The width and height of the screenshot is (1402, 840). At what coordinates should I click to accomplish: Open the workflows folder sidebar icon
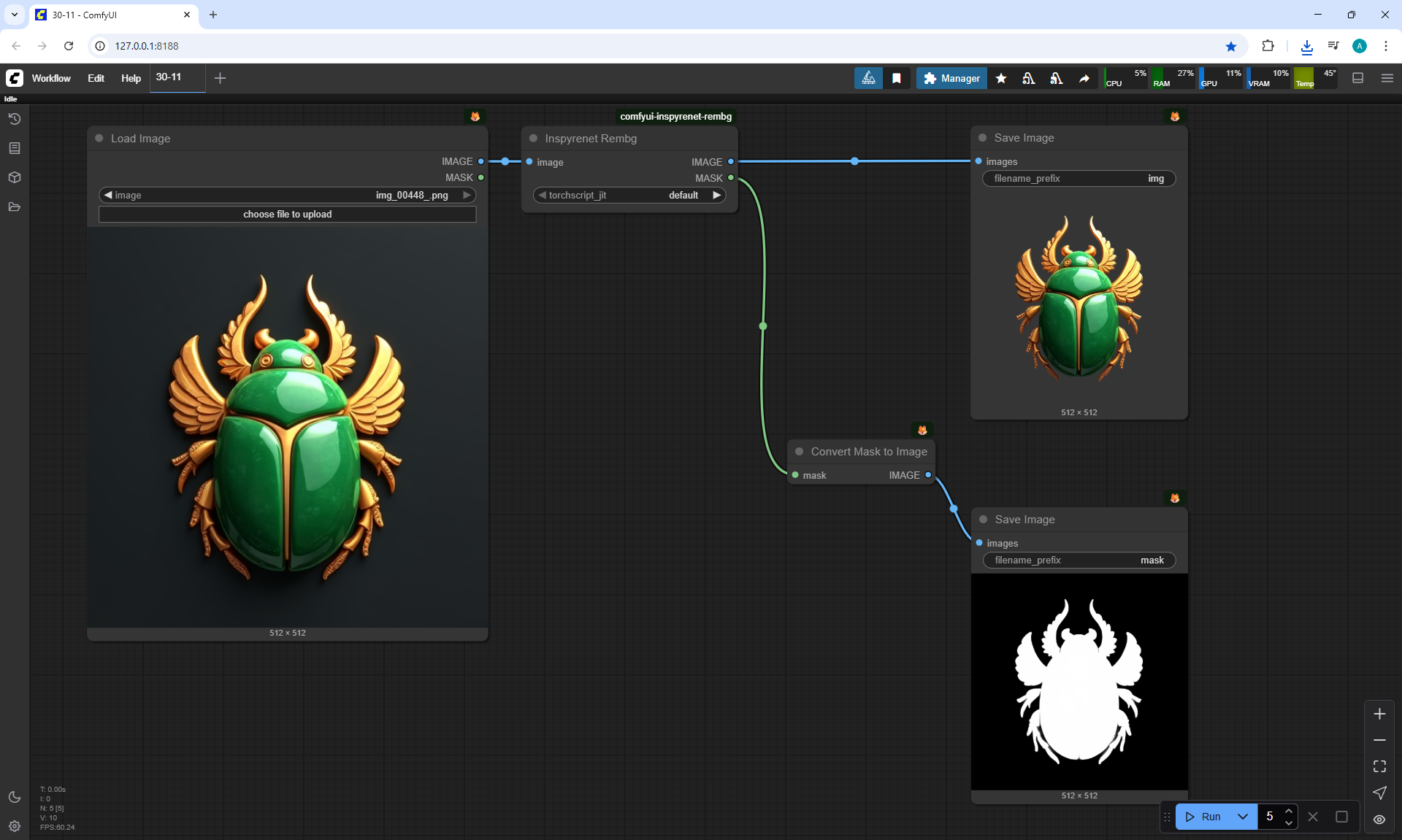click(15, 207)
